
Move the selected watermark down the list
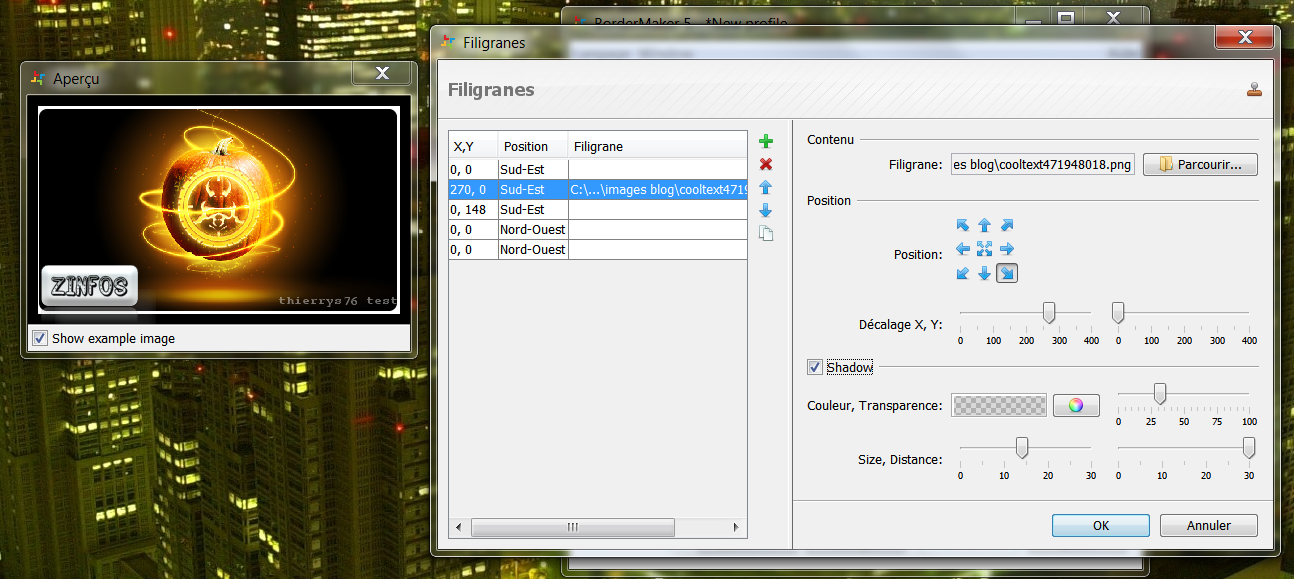[764, 210]
